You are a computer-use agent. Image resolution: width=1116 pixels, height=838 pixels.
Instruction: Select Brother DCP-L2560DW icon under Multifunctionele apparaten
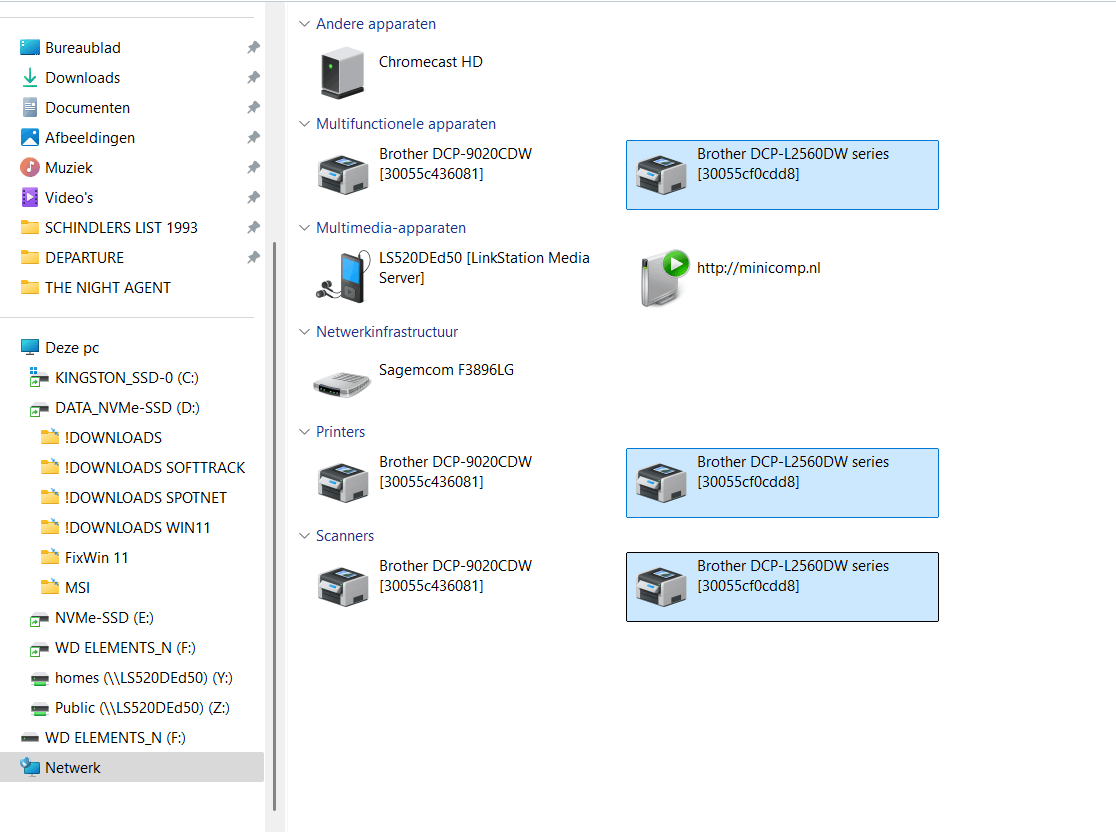coord(661,174)
